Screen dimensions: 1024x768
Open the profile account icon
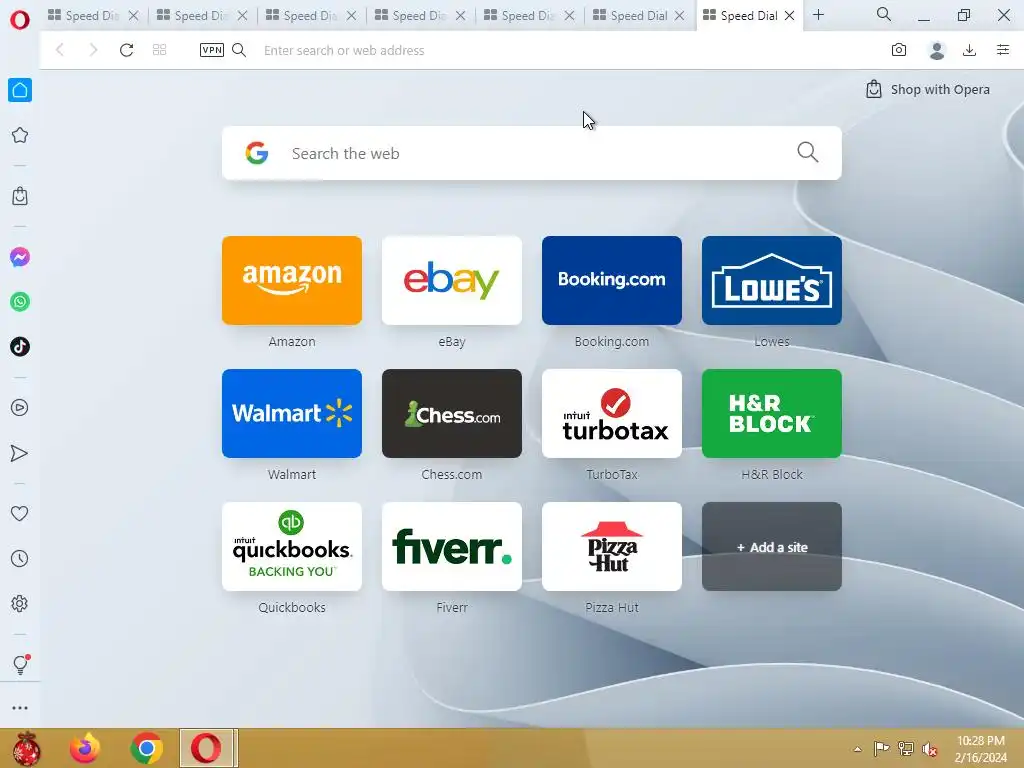(x=936, y=50)
